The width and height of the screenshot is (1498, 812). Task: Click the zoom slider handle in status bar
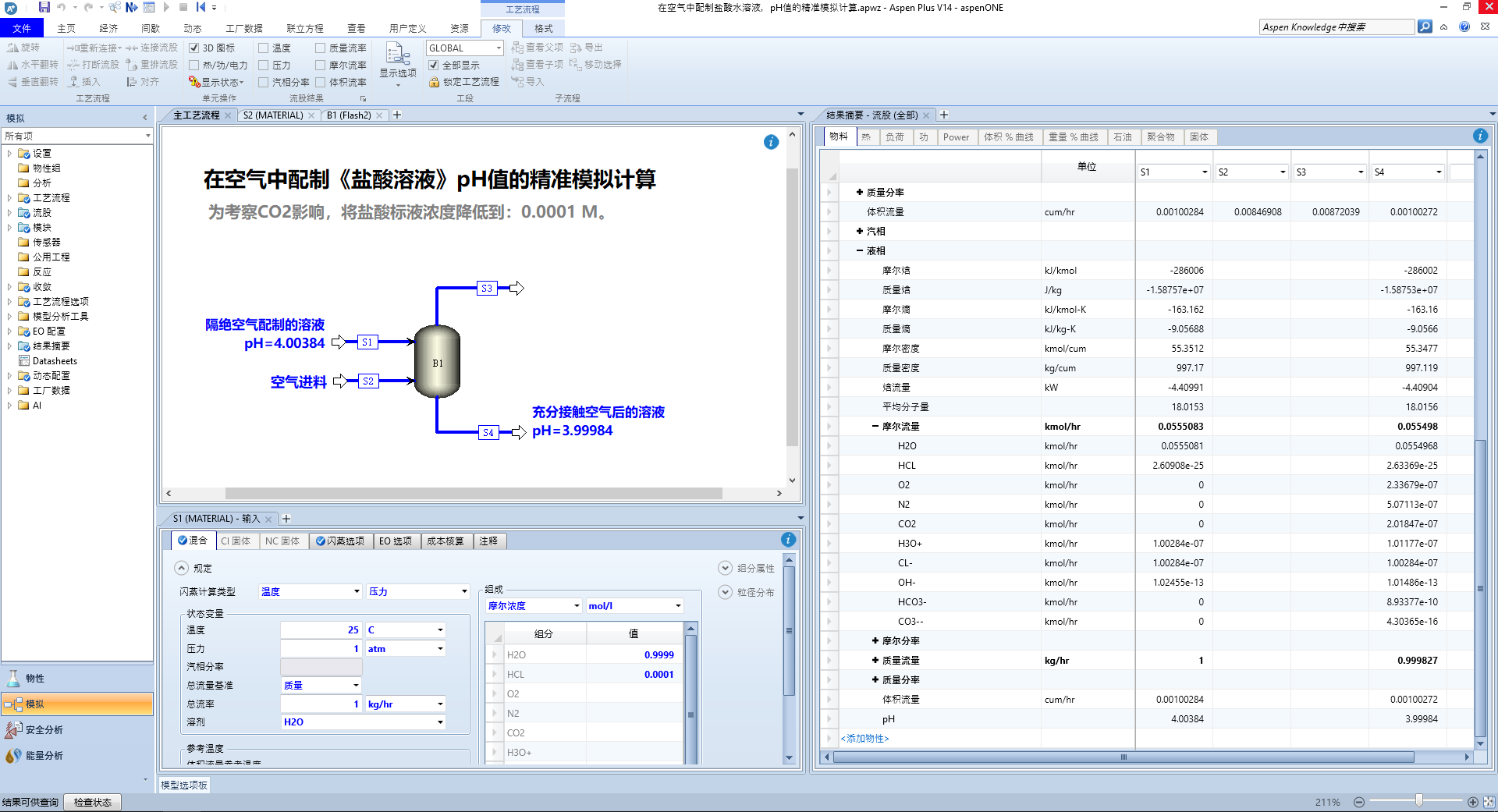click(x=1419, y=801)
